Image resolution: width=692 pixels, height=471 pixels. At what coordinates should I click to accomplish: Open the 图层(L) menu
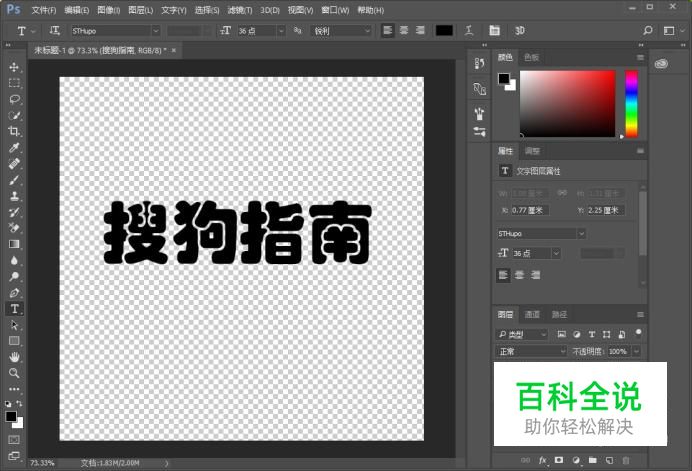[x=140, y=10]
